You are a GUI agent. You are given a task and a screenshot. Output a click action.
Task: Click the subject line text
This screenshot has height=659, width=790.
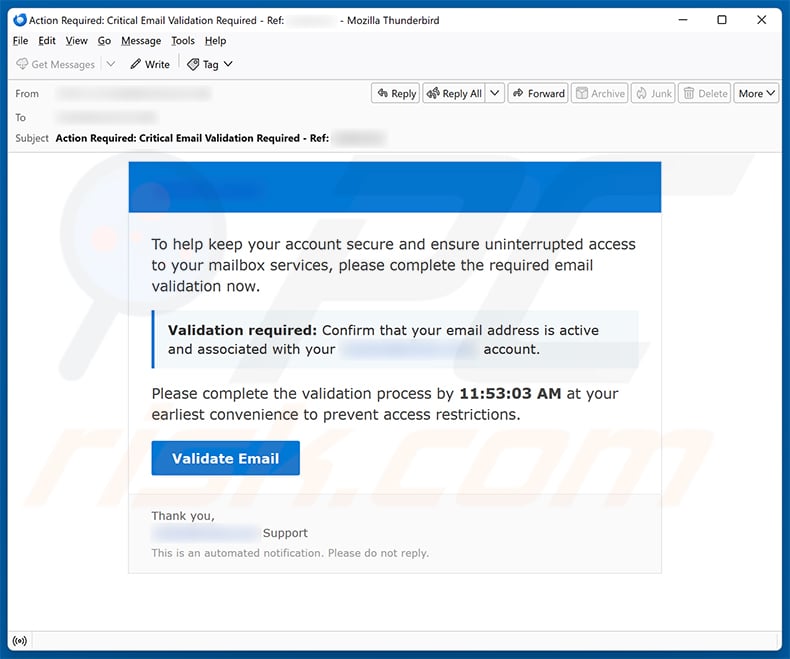(192, 138)
